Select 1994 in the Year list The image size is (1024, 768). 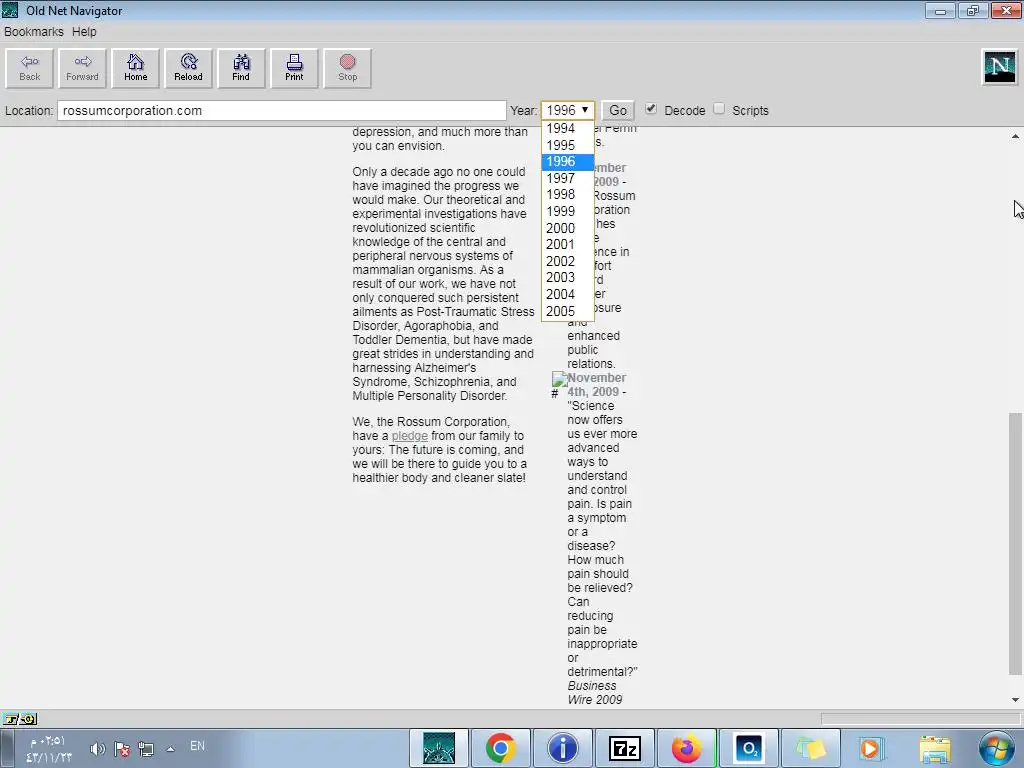click(x=568, y=129)
